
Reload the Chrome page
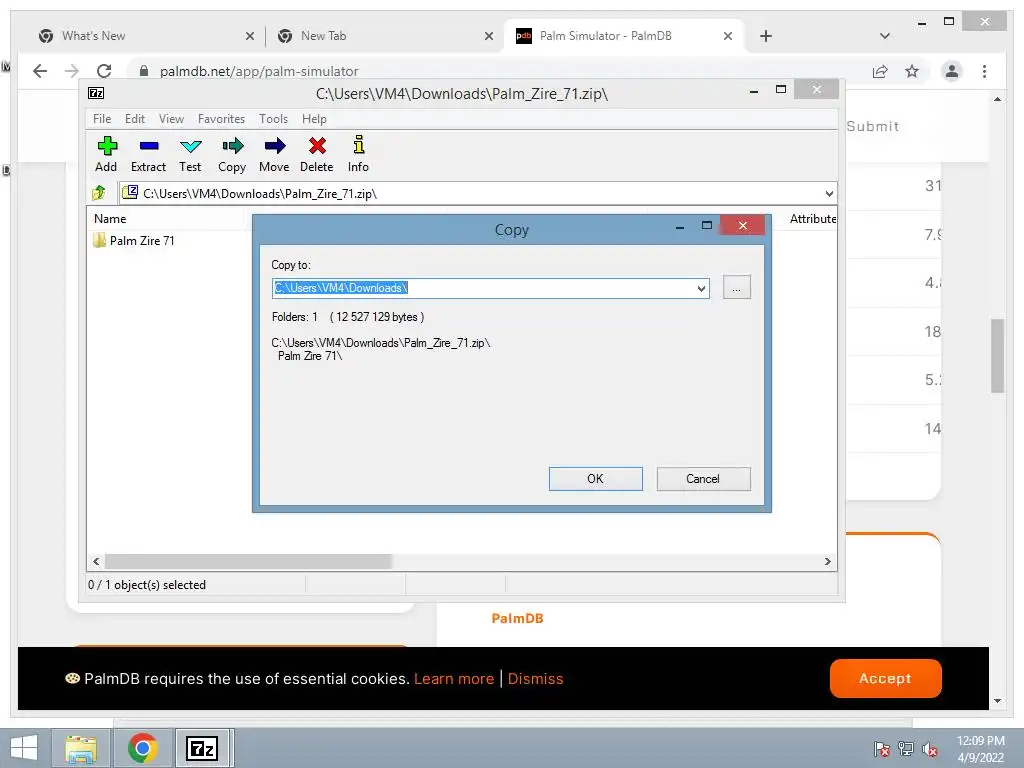point(104,71)
